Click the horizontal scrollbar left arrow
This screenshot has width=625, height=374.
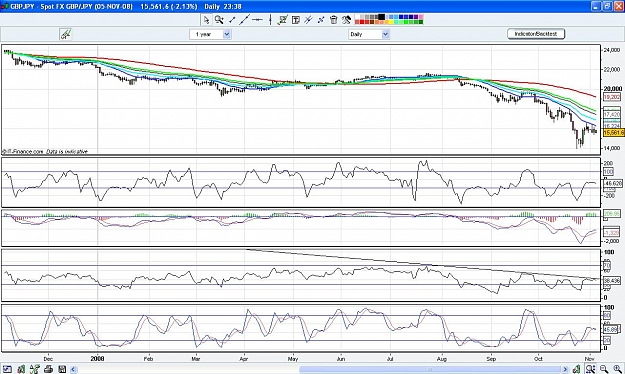click(x=73, y=369)
